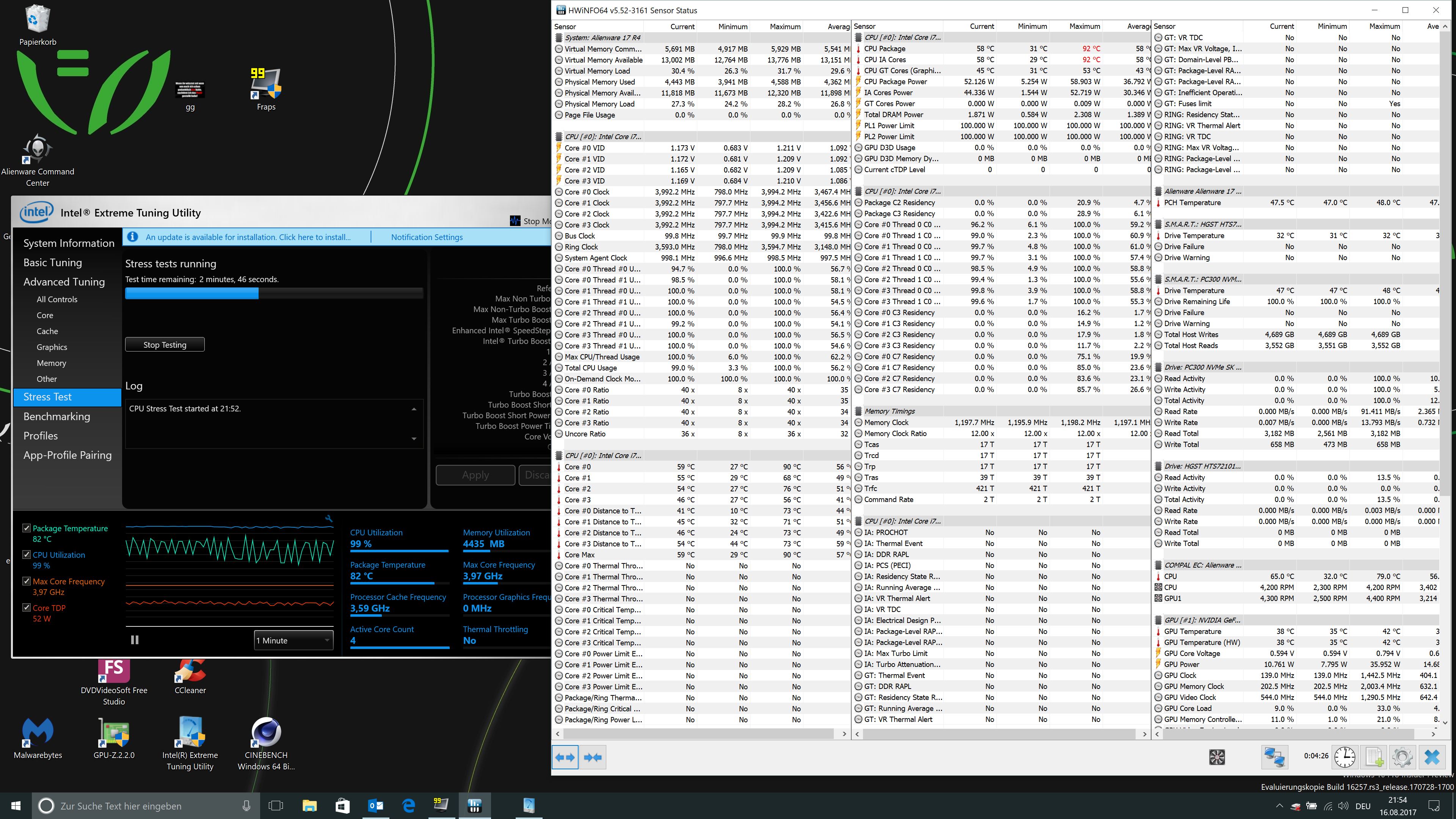
Task: Toggle CPU Utilization graph checkbox
Action: point(26,554)
